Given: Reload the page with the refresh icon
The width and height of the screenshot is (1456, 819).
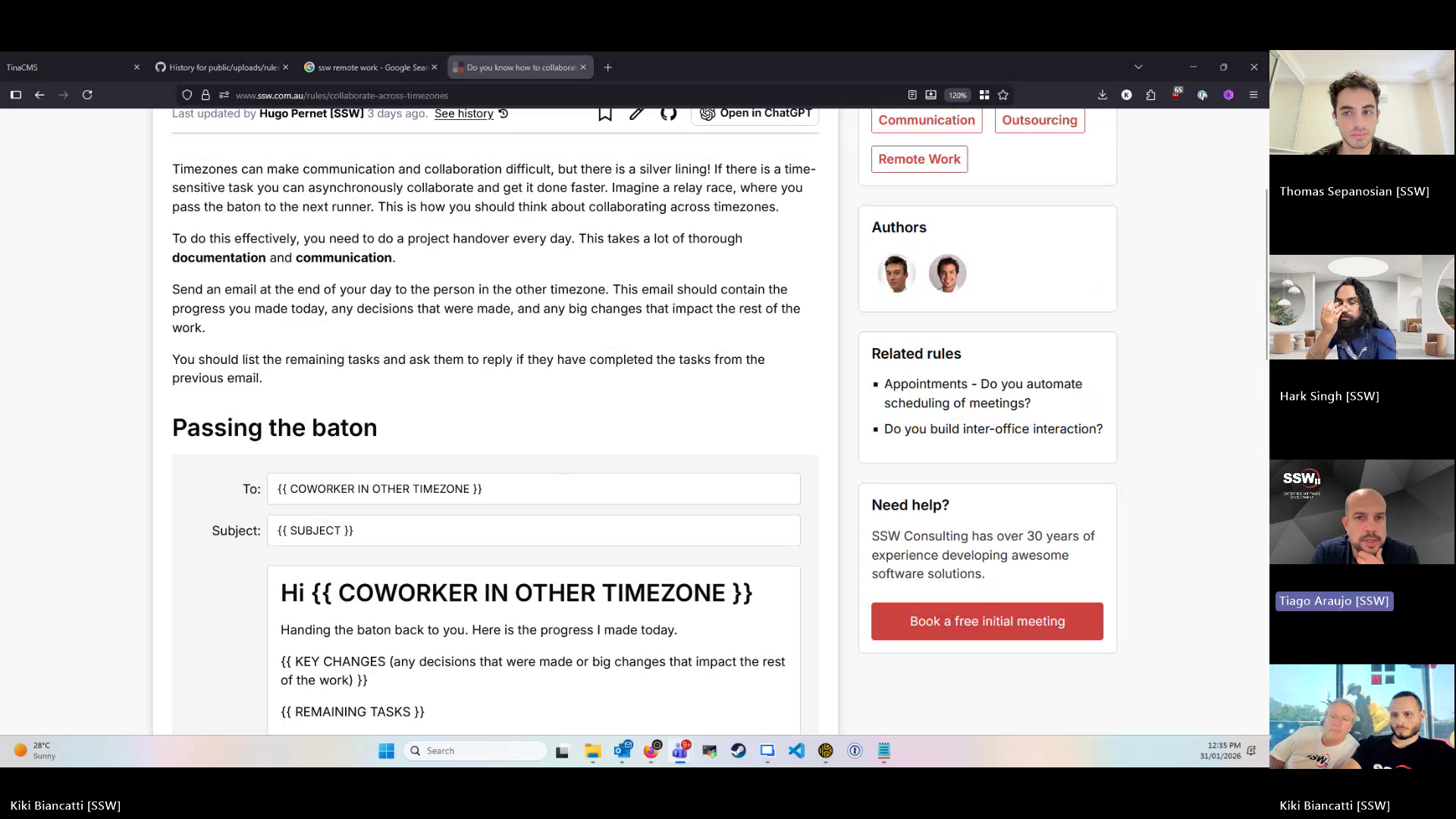Looking at the screenshot, I should coord(87,95).
